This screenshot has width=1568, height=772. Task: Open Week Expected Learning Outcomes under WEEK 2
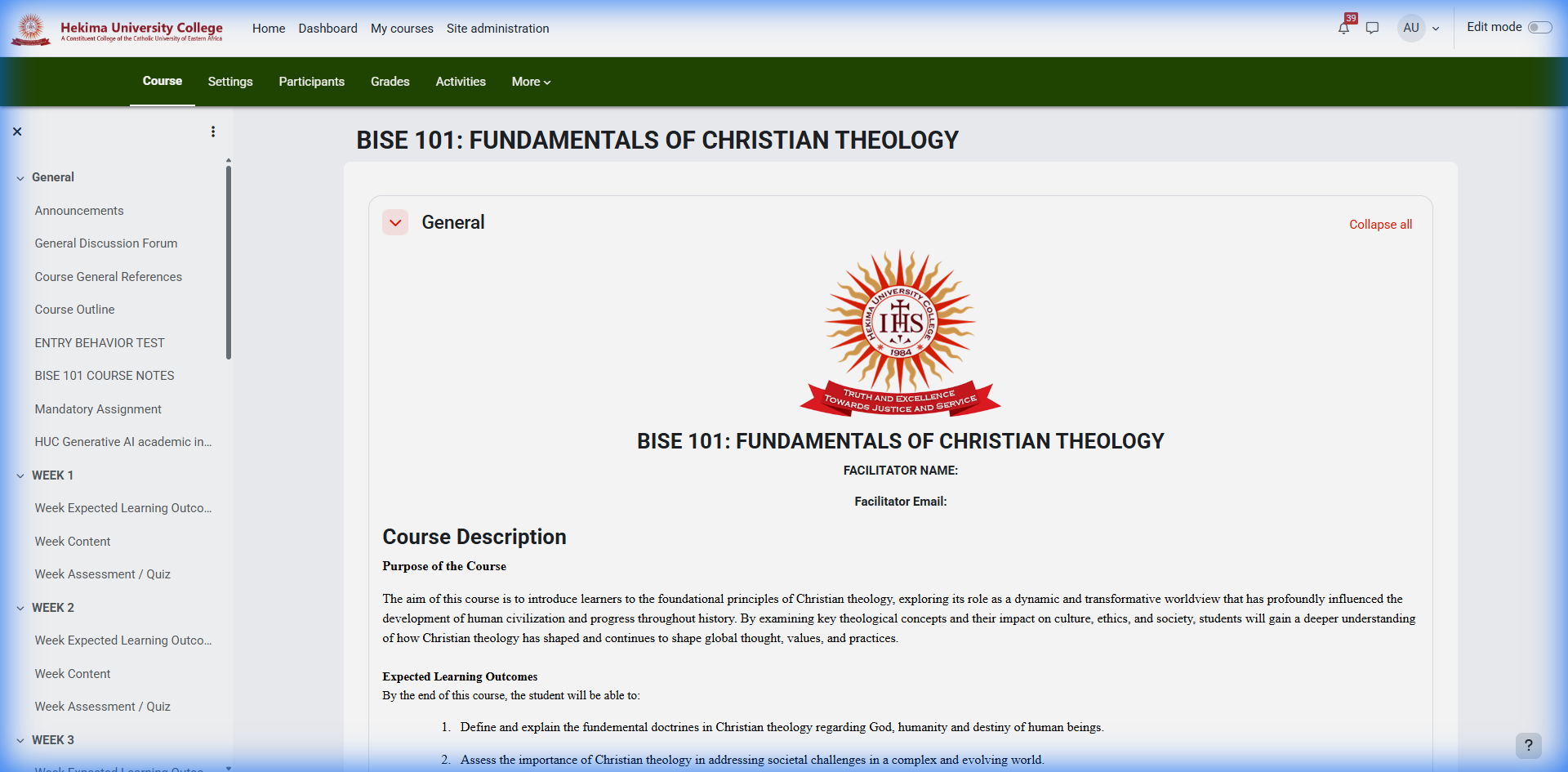pyautogui.click(x=123, y=640)
